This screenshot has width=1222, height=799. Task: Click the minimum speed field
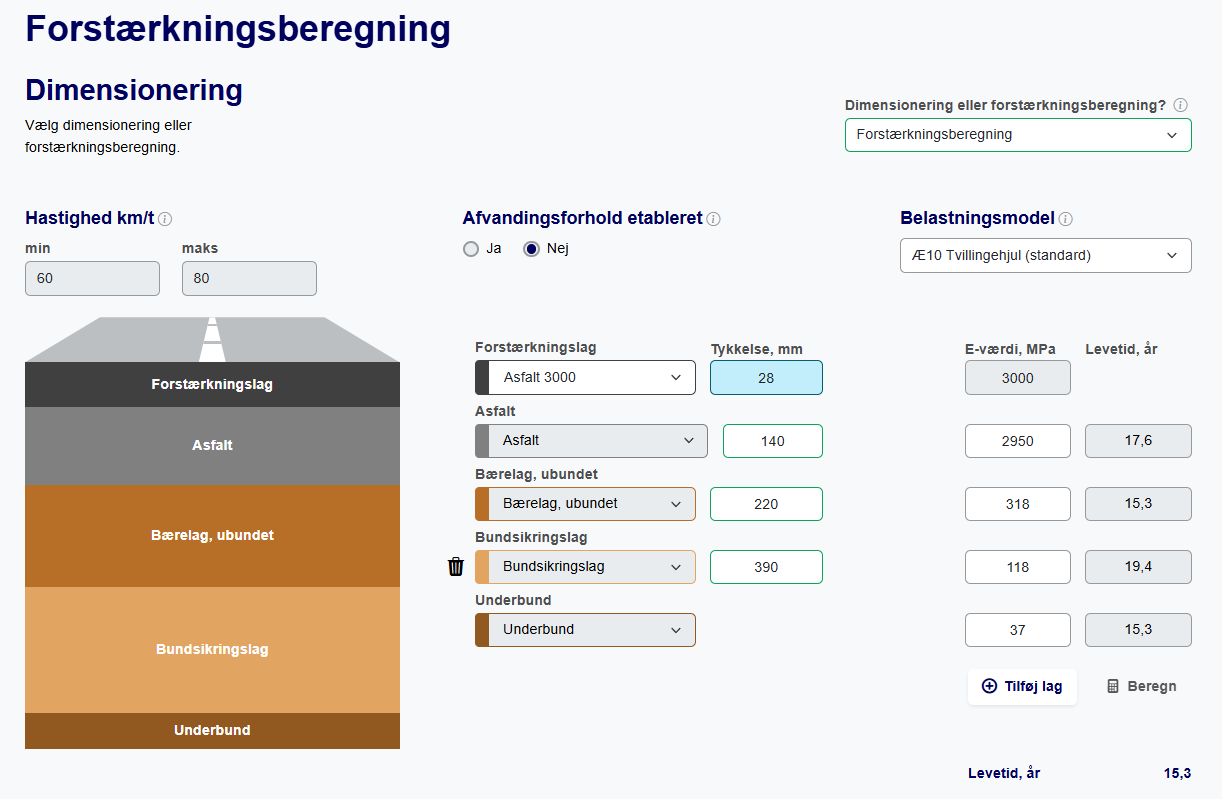point(92,279)
